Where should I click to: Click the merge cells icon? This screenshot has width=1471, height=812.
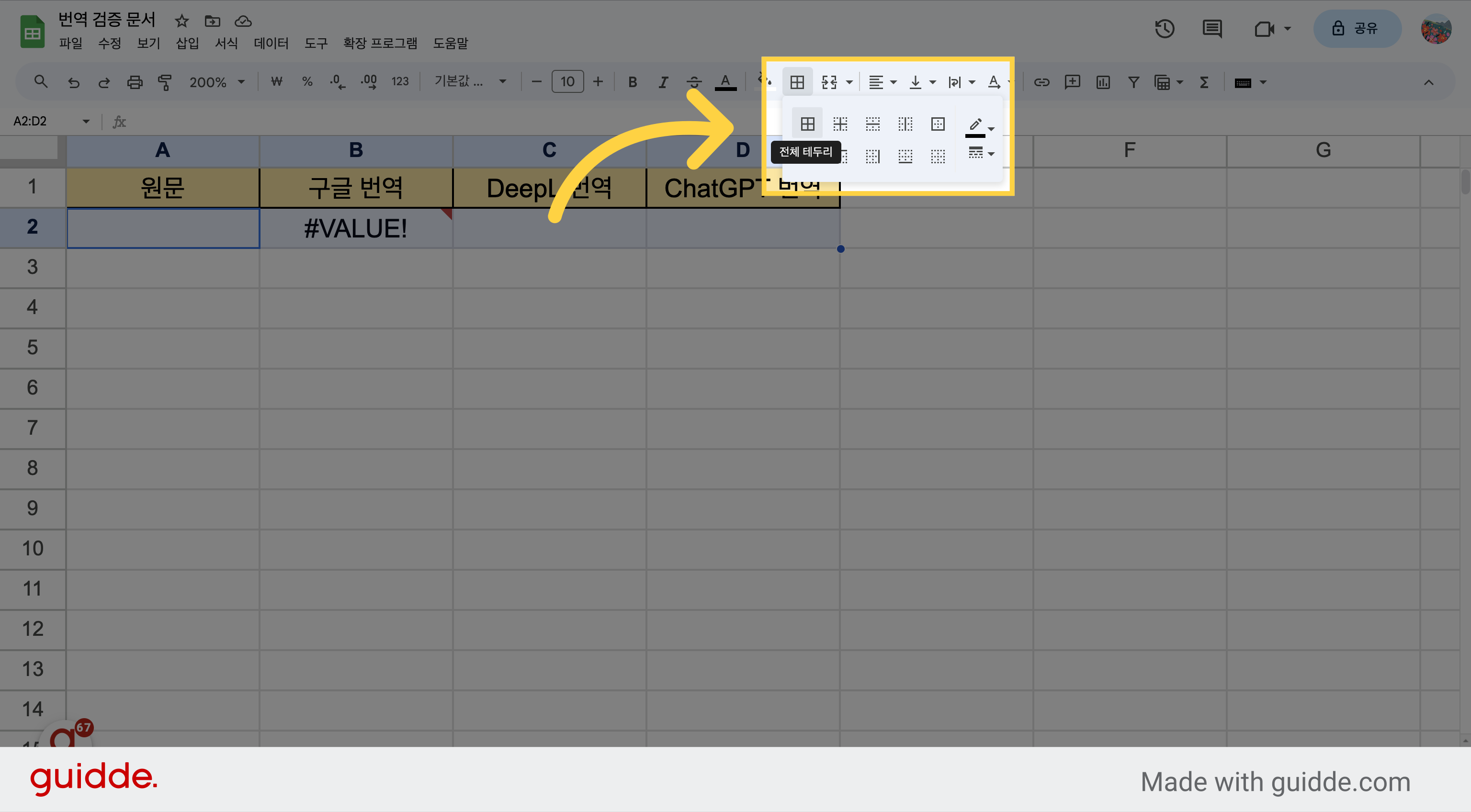click(x=829, y=82)
